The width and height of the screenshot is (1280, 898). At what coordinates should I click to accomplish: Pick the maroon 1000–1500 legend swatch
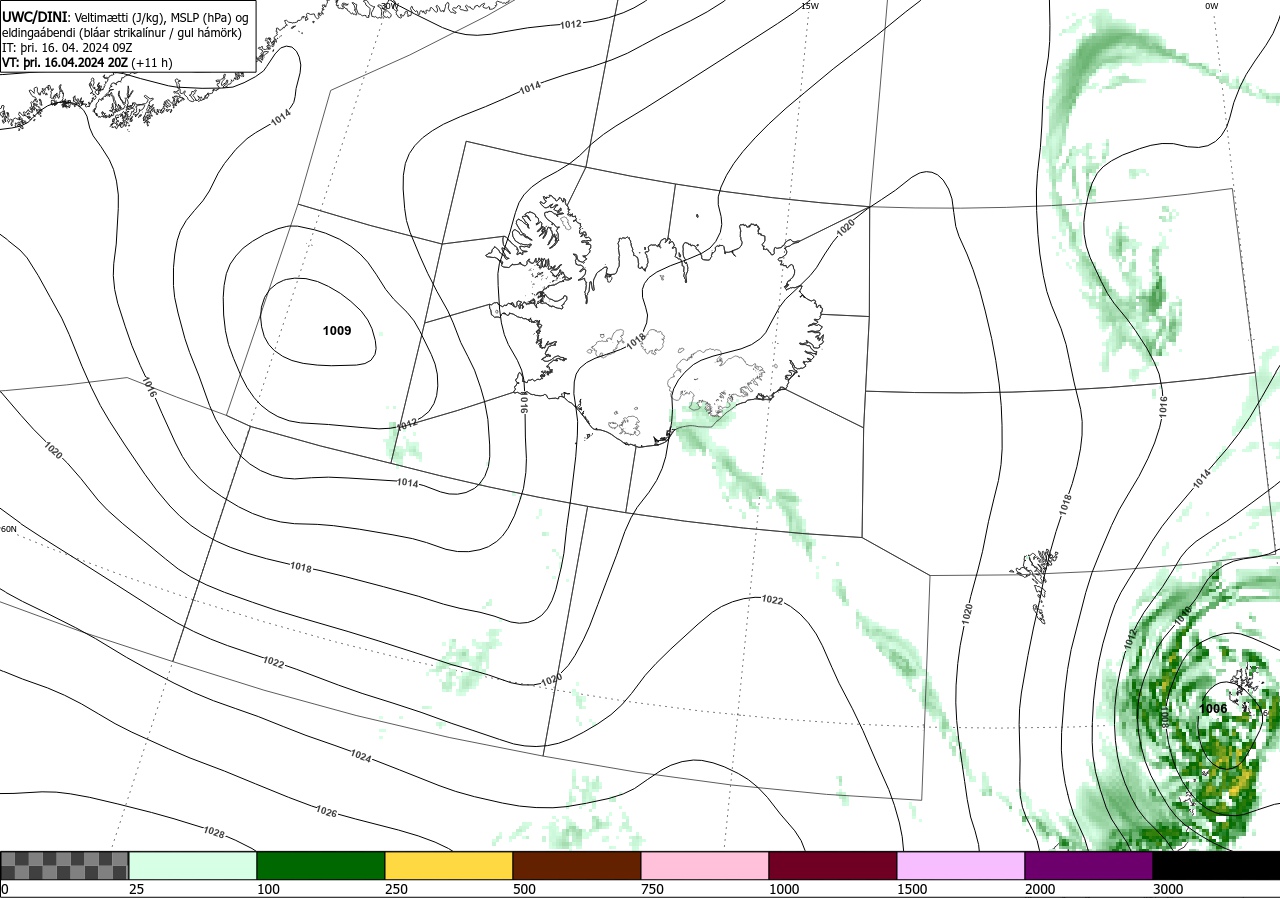coord(832,865)
